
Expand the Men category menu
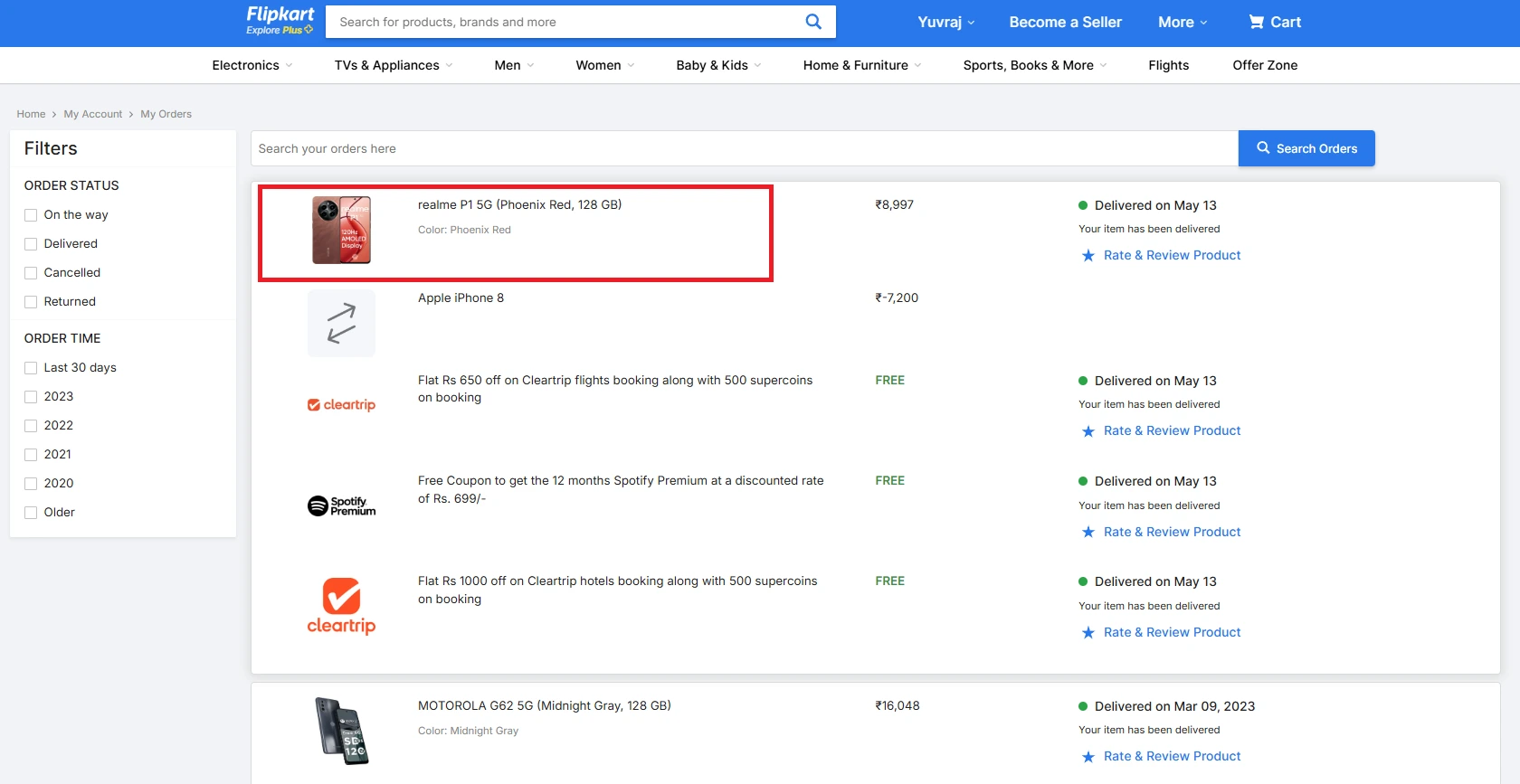pyautogui.click(x=514, y=65)
